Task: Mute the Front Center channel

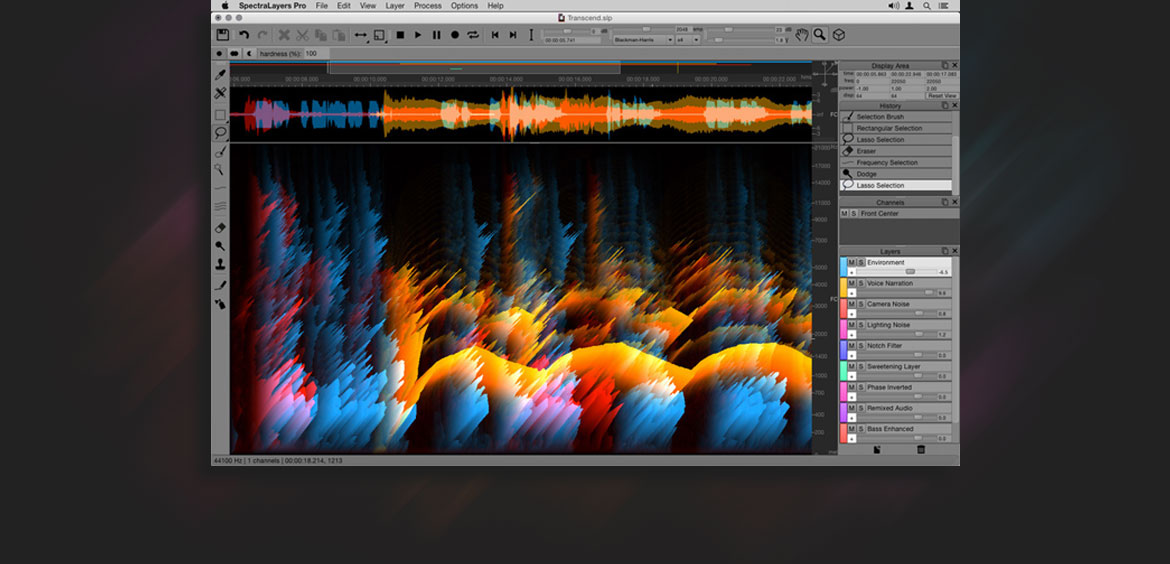Action: pos(844,213)
